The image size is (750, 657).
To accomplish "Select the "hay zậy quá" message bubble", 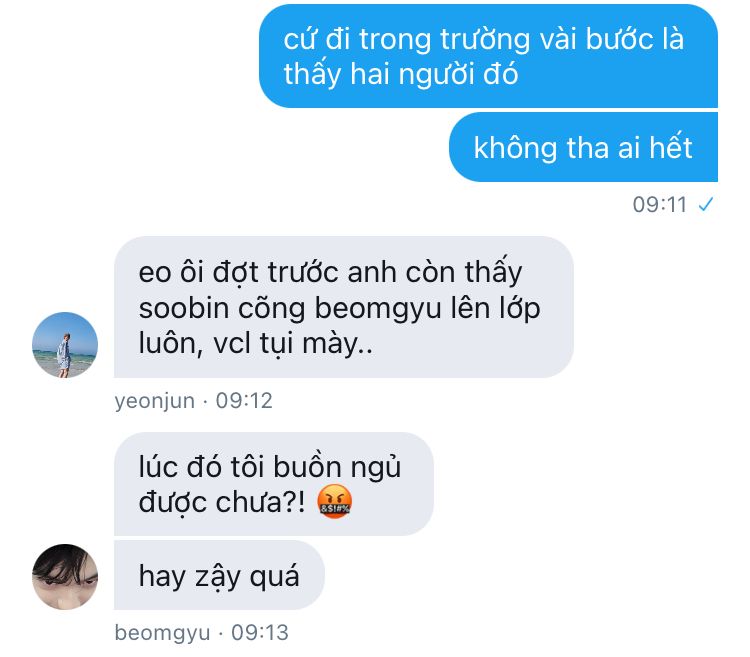I will [x=219, y=575].
